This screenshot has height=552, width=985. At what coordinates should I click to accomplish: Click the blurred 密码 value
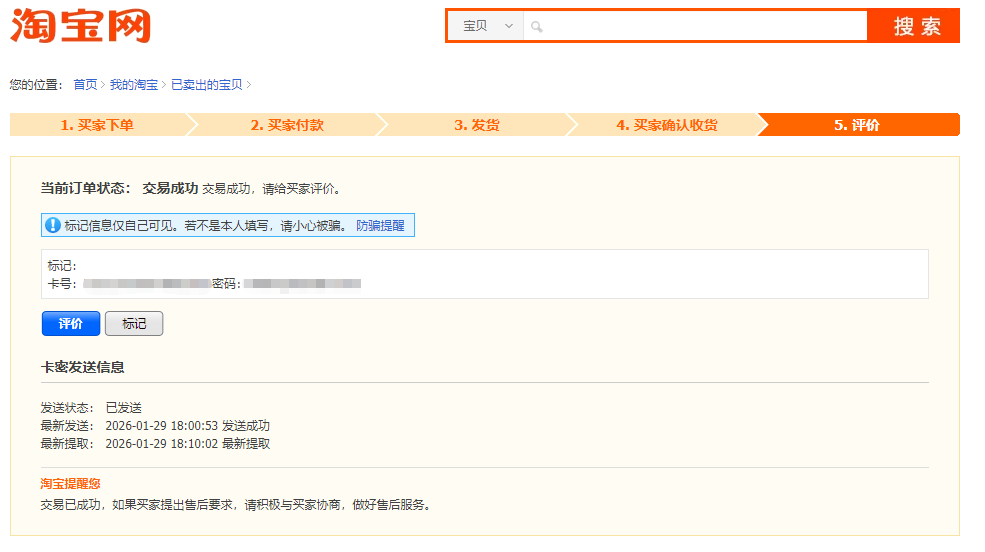[302, 284]
